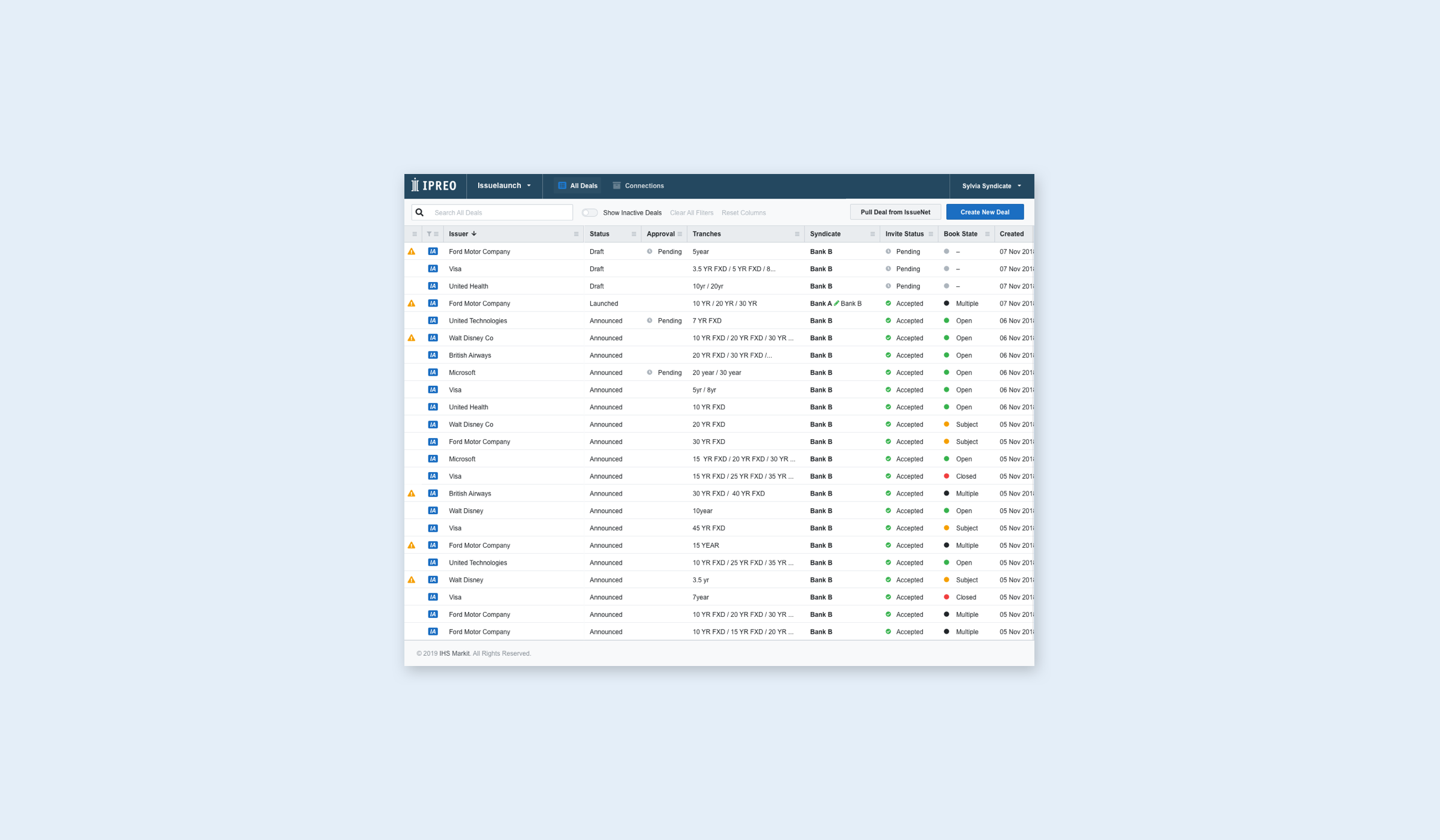
Task: Open menu icon beside the funnel filter
Action: (x=436, y=234)
